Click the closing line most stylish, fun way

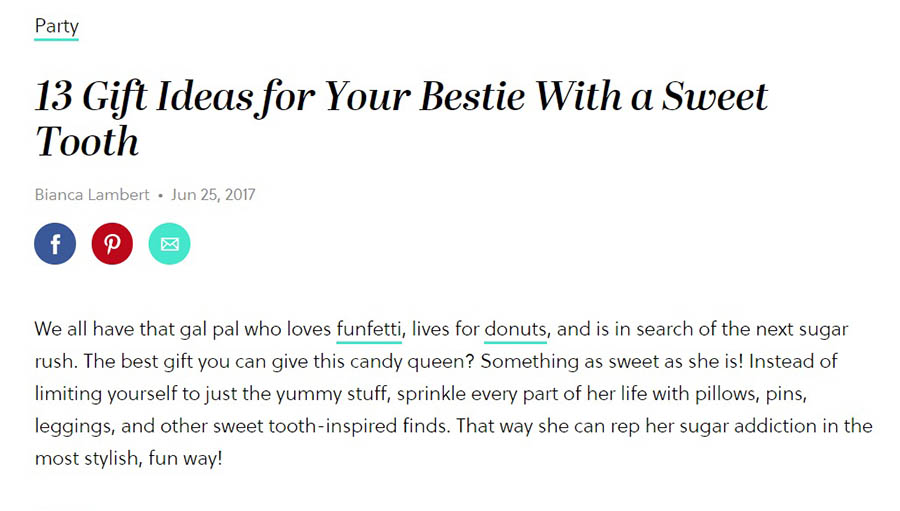(x=129, y=458)
